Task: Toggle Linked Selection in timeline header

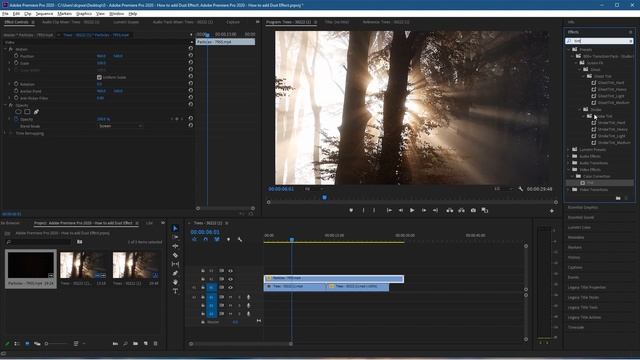Action: click(217, 240)
